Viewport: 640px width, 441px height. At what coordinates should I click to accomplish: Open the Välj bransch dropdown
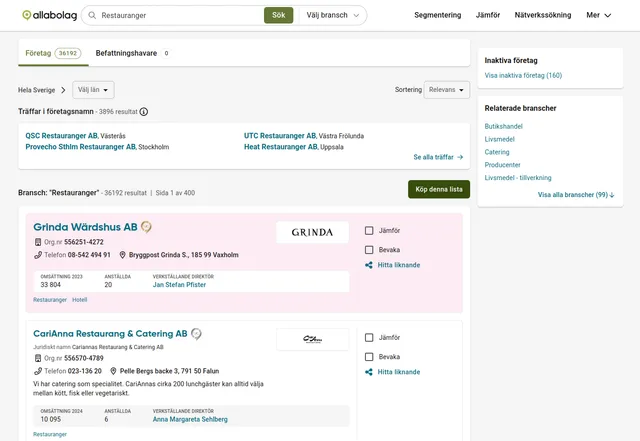pyautogui.click(x=332, y=16)
